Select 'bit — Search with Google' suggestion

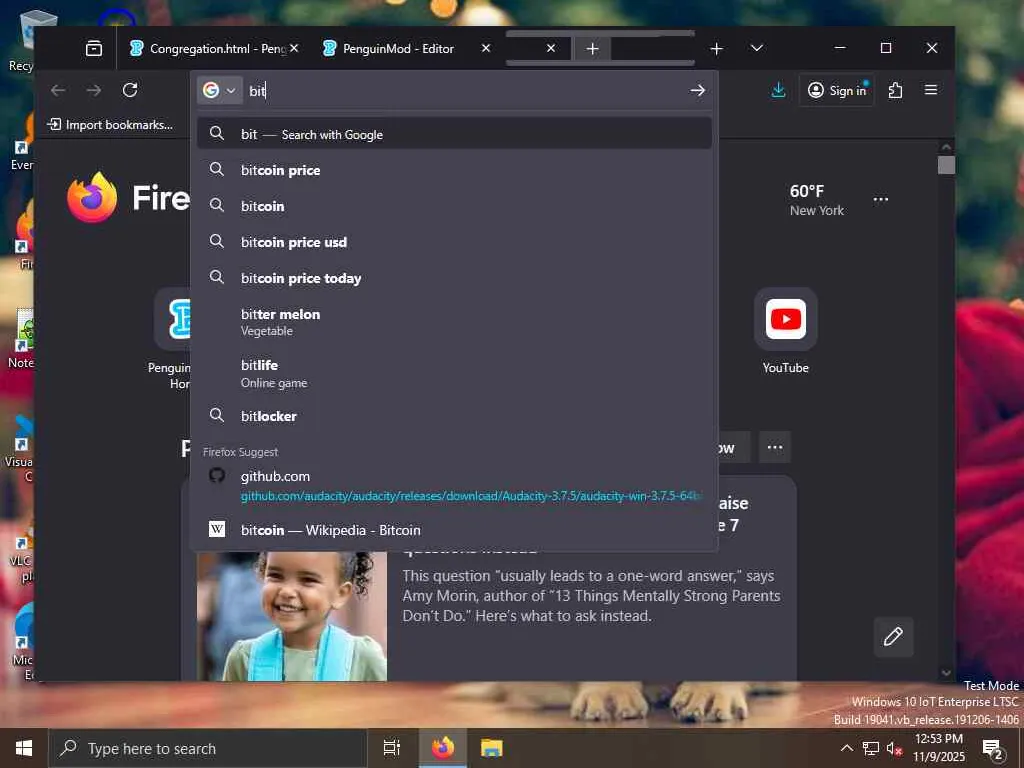[x=455, y=134]
